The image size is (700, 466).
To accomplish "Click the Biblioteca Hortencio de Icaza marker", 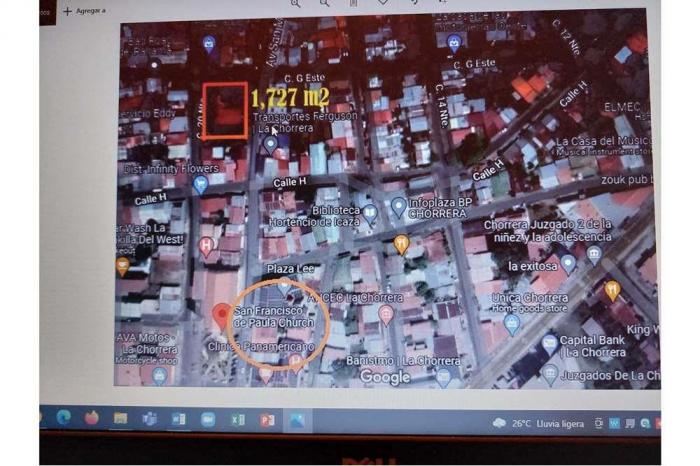I will coord(370,212).
